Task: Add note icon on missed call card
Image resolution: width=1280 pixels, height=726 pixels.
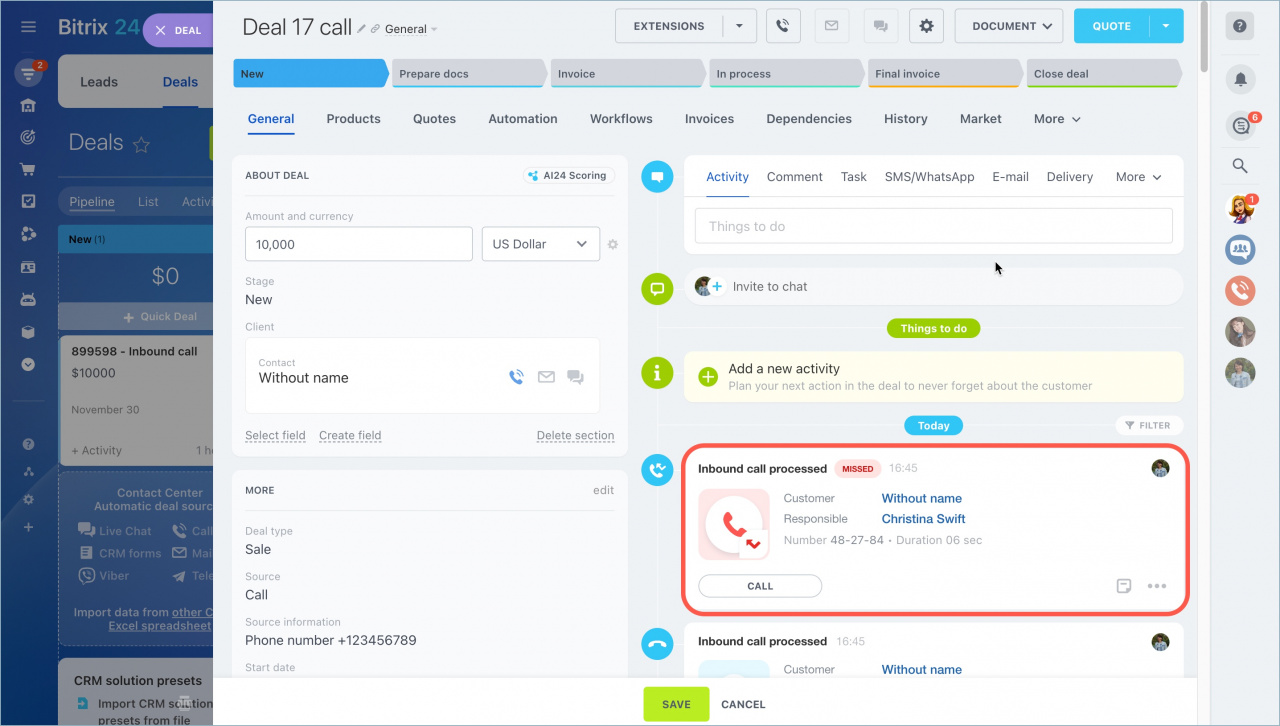Action: [1124, 586]
